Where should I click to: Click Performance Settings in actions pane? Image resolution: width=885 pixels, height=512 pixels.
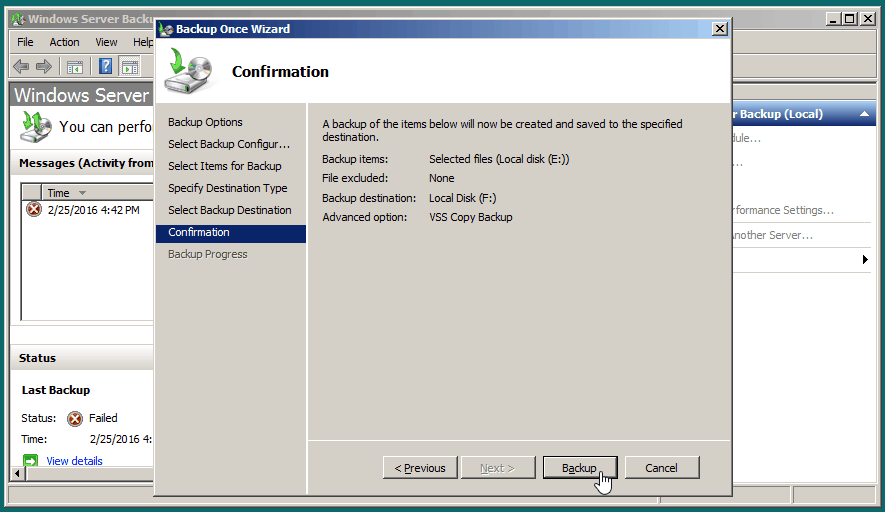tap(783, 210)
